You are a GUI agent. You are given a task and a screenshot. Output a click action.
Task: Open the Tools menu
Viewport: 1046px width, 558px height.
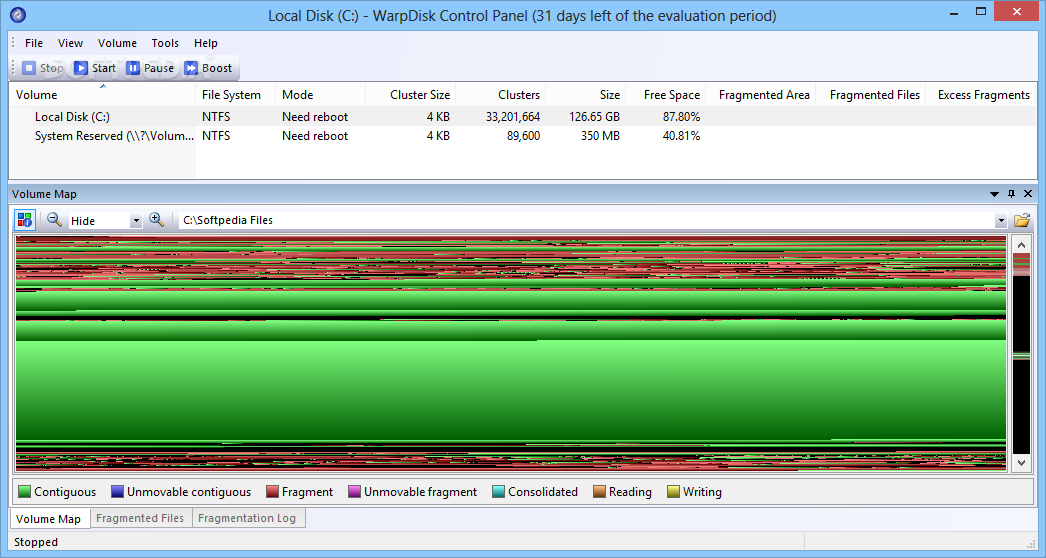click(x=165, y=43)
